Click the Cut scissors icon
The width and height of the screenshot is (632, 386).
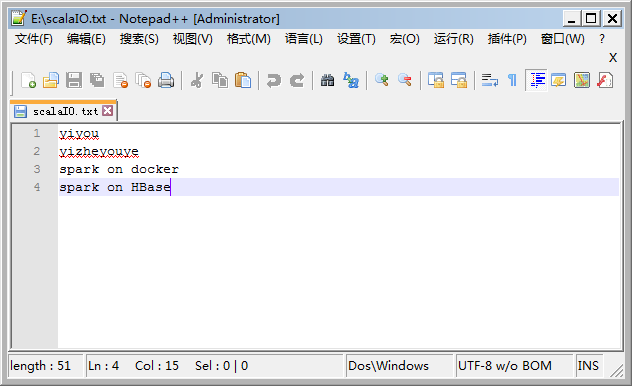pos(197,80)
